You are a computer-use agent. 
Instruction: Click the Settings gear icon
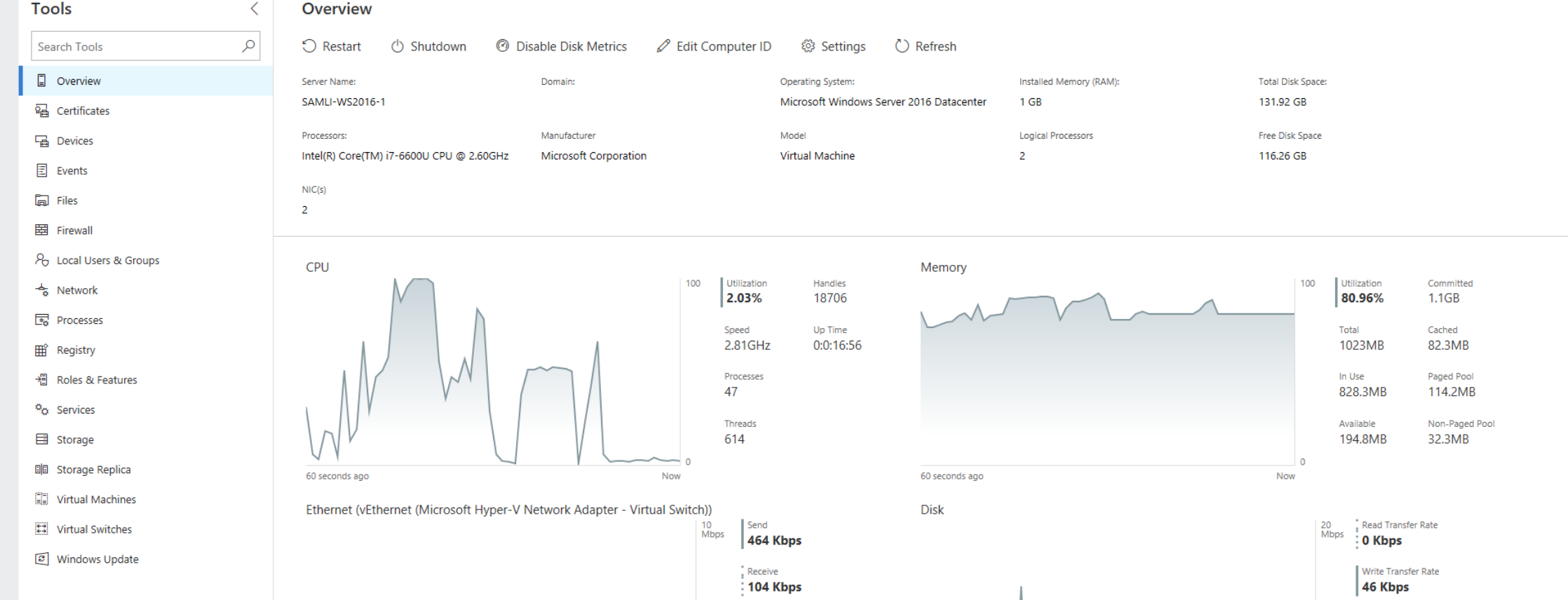[808, 46]
